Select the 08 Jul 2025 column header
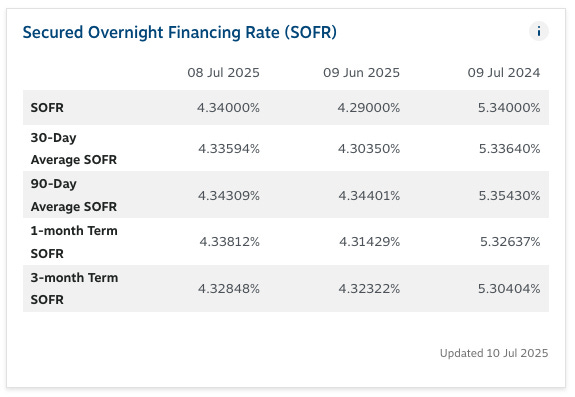The image size is (575, 397). (223, 73)
